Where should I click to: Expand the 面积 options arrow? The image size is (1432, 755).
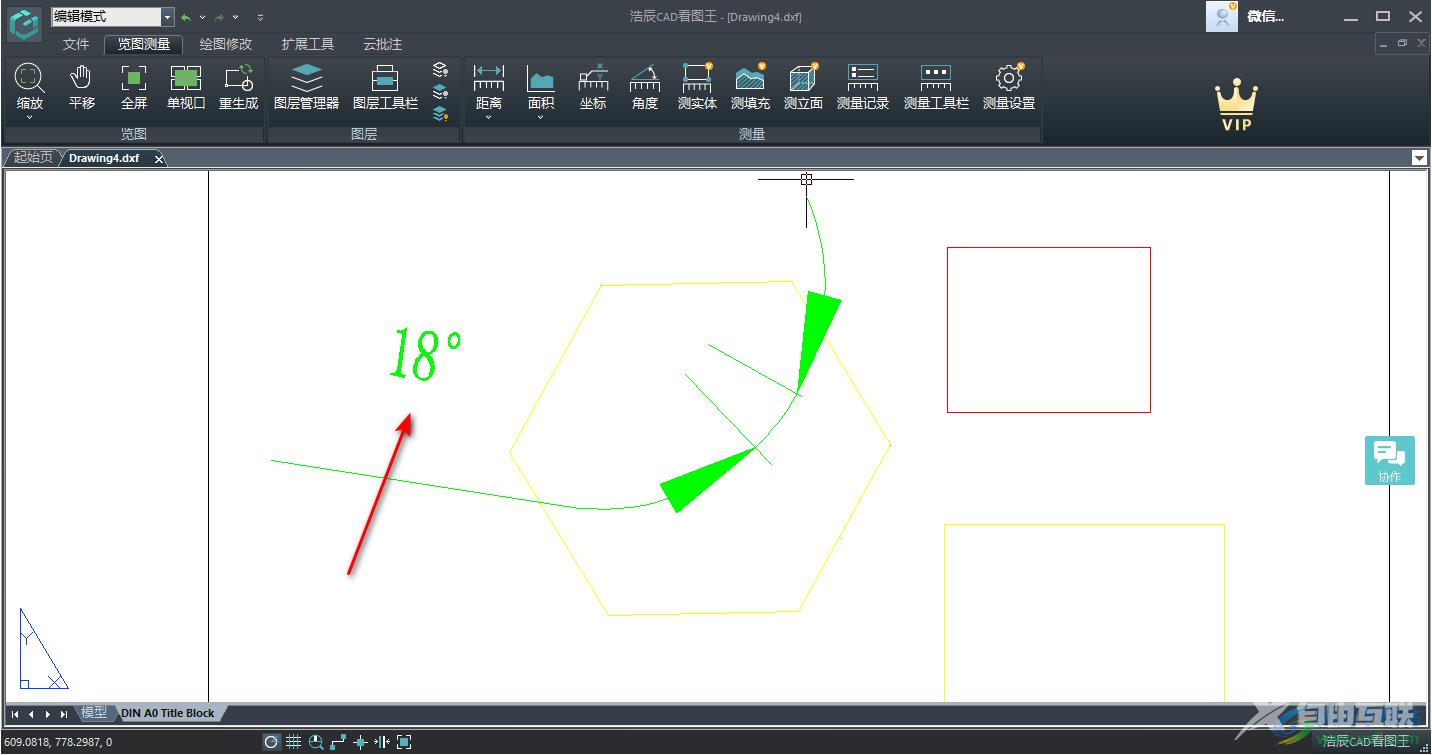point(541,118)
